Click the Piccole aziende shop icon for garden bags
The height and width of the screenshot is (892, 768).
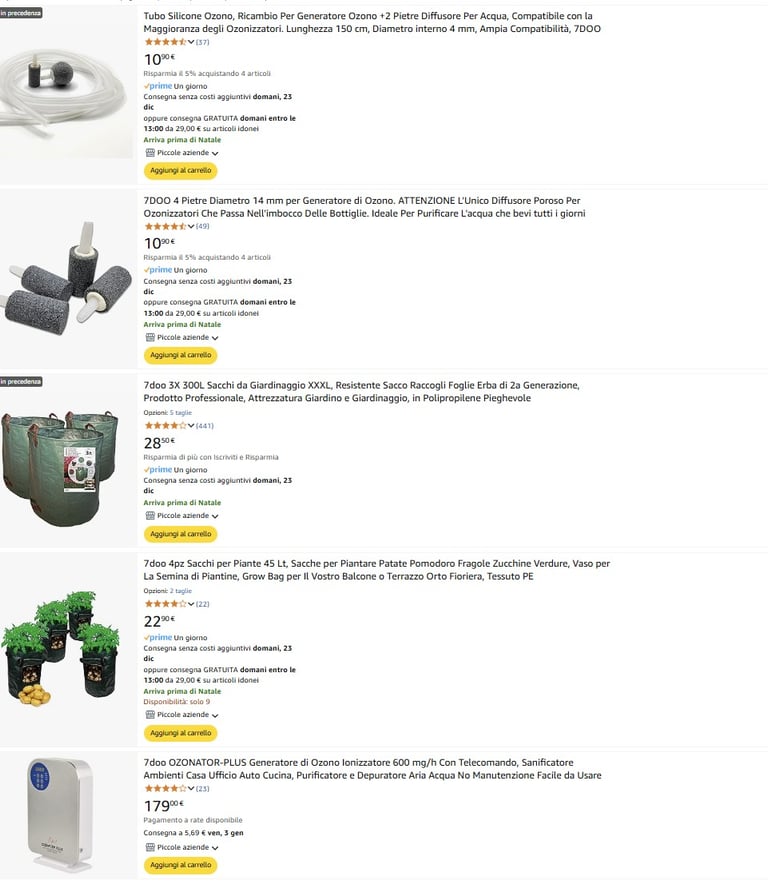tap(150, 515)
